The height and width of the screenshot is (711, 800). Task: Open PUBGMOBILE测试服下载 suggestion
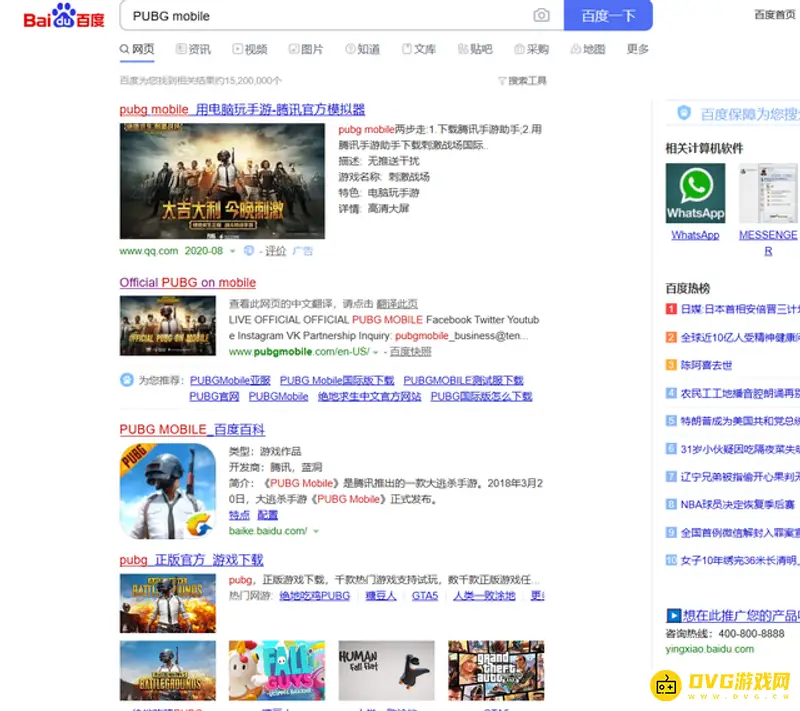[463, 380]
